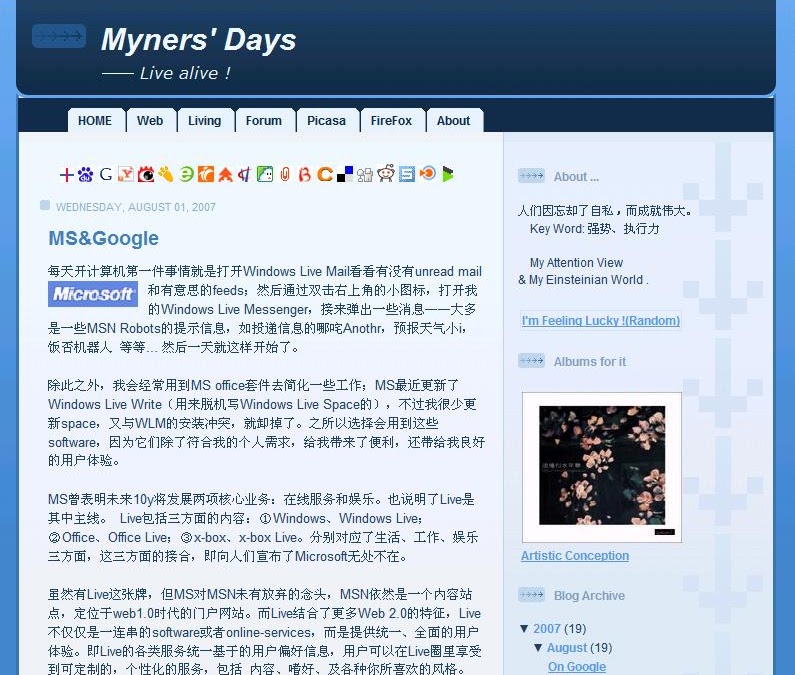Click the WEDNESDAY, AUGUST 01, 2007 date
Viewport: 795px width, 675px height.
click(x=136, y=207)
